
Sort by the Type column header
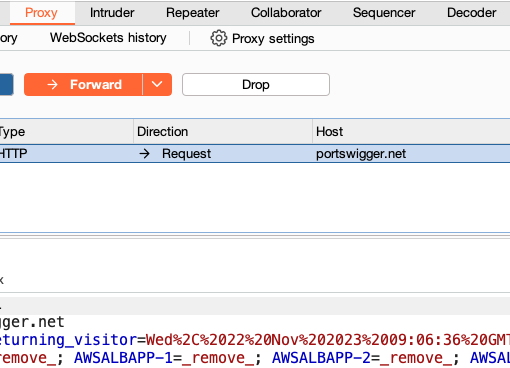[66, 132]
